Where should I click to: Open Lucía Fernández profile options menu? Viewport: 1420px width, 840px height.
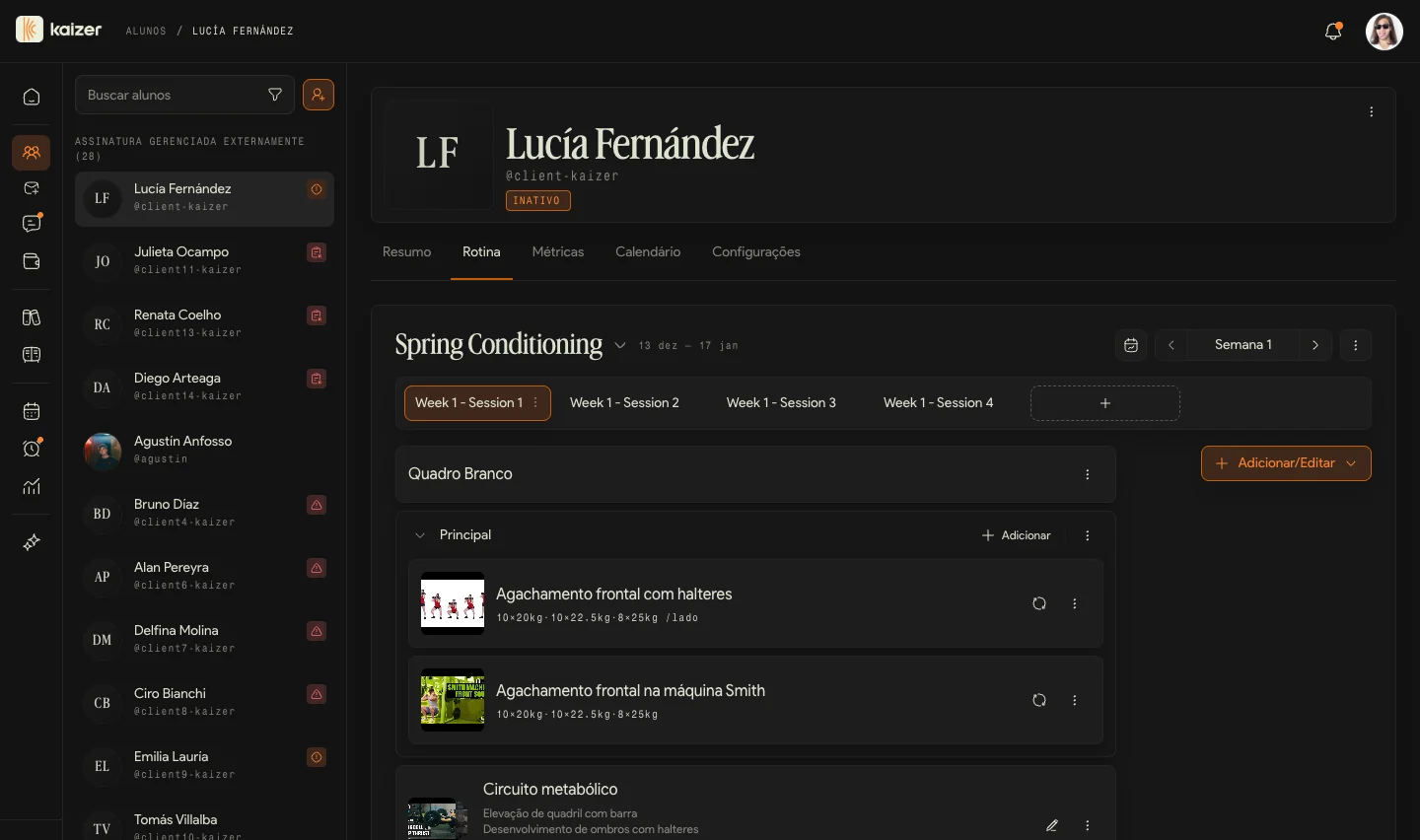click(x=1372, y=112)
